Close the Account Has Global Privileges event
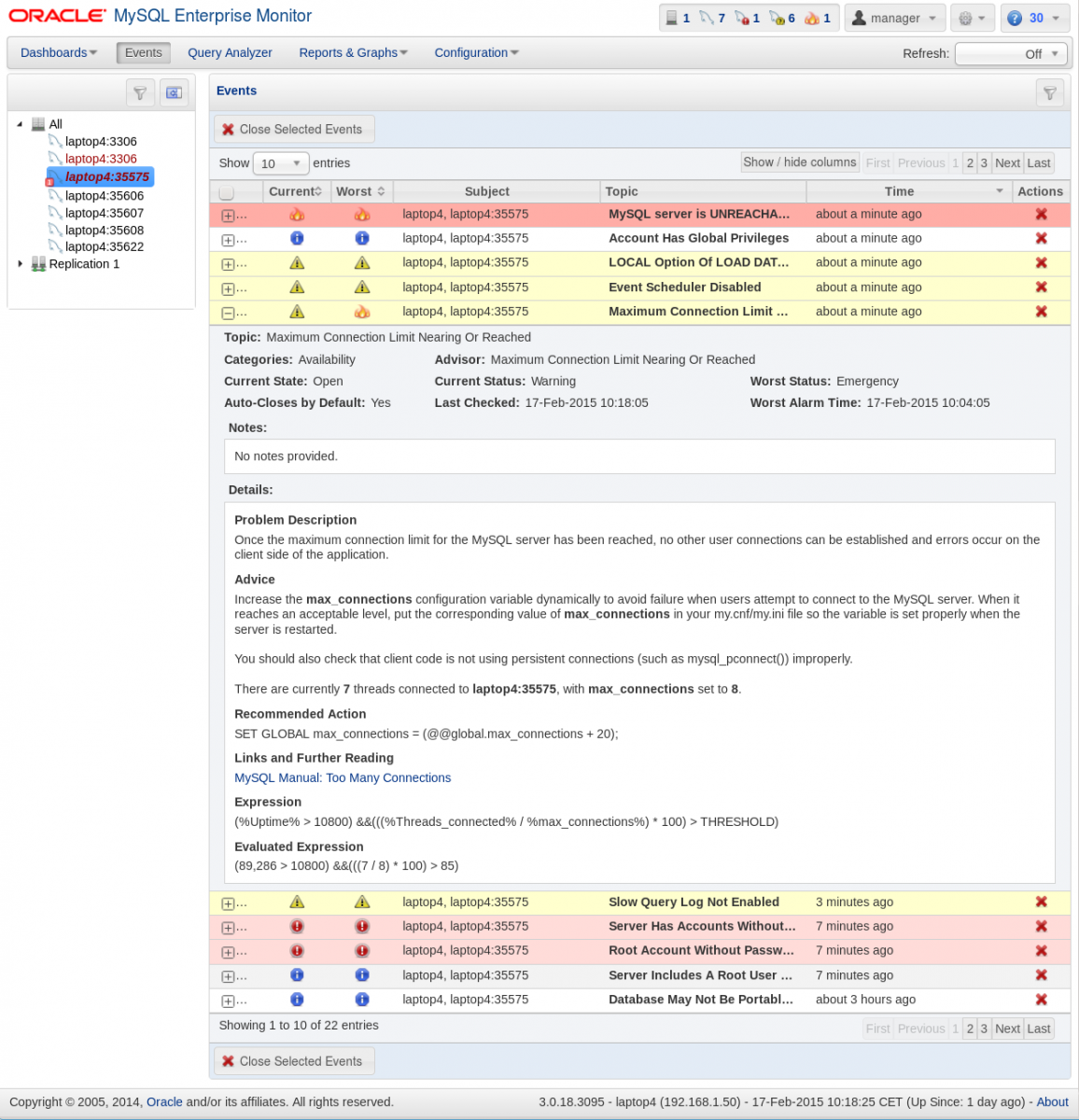Screen dimensions: 1079x1120 (x=1041, y=239)
